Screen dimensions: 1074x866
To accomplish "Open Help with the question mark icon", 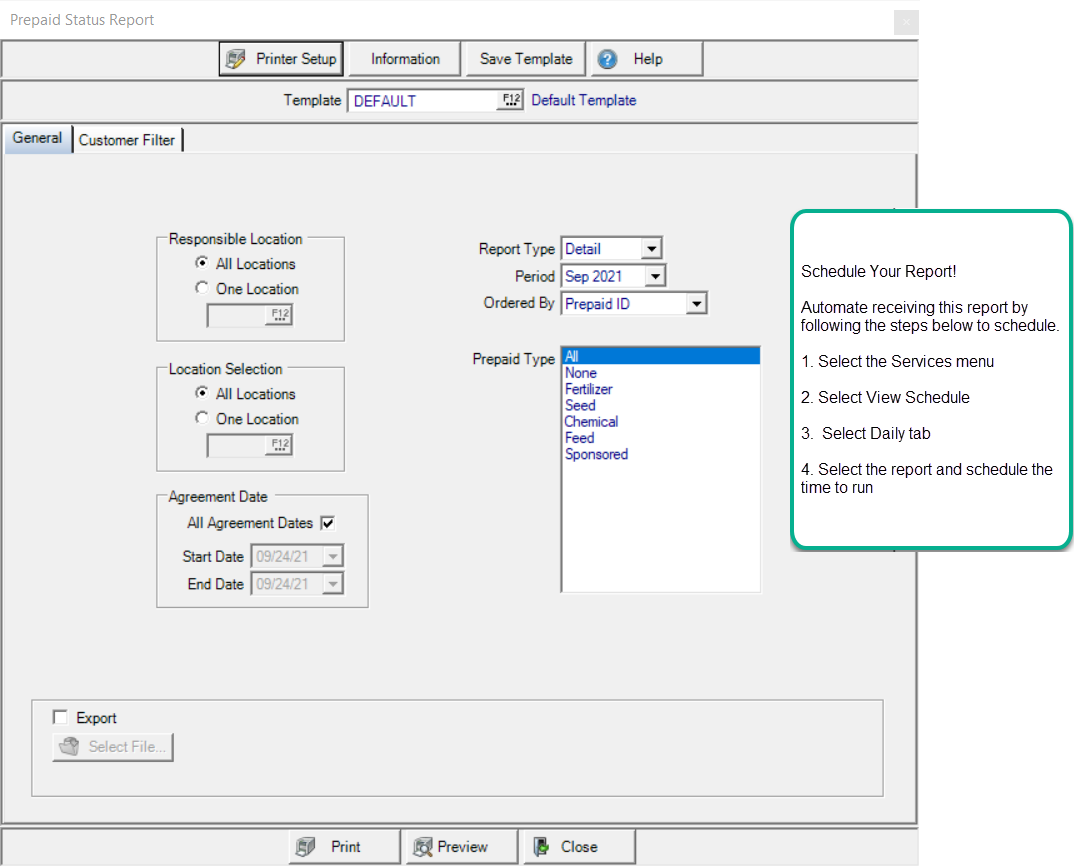I will (x=607, y=59).
